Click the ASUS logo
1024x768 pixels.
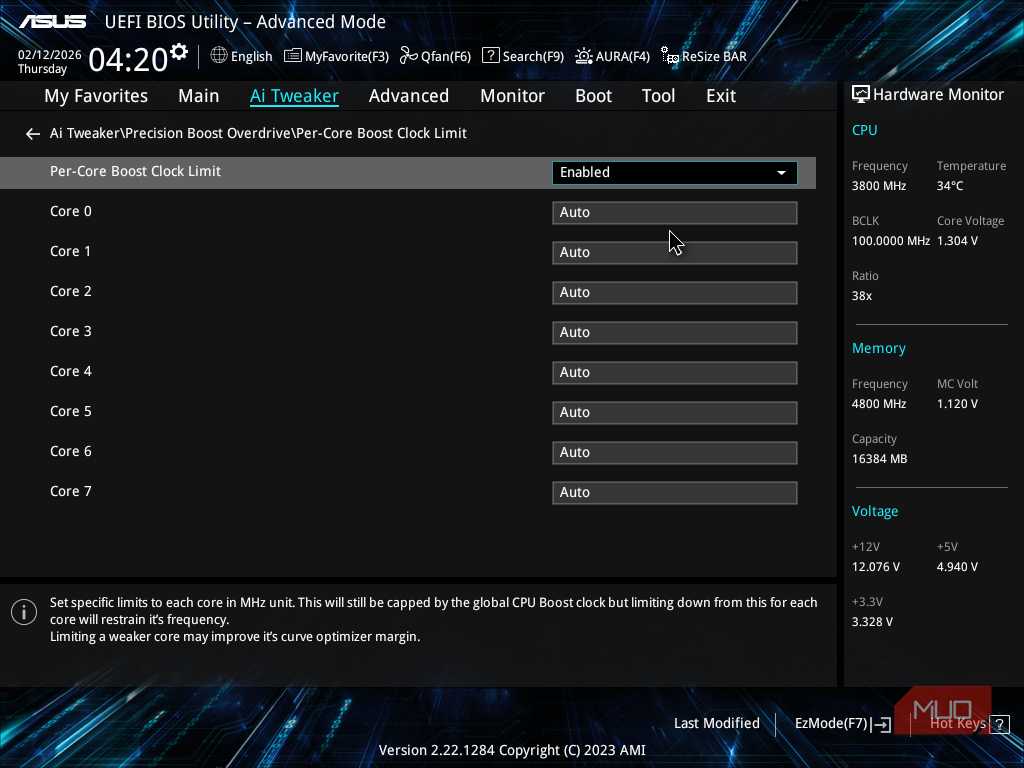click(x=52, y=22)
